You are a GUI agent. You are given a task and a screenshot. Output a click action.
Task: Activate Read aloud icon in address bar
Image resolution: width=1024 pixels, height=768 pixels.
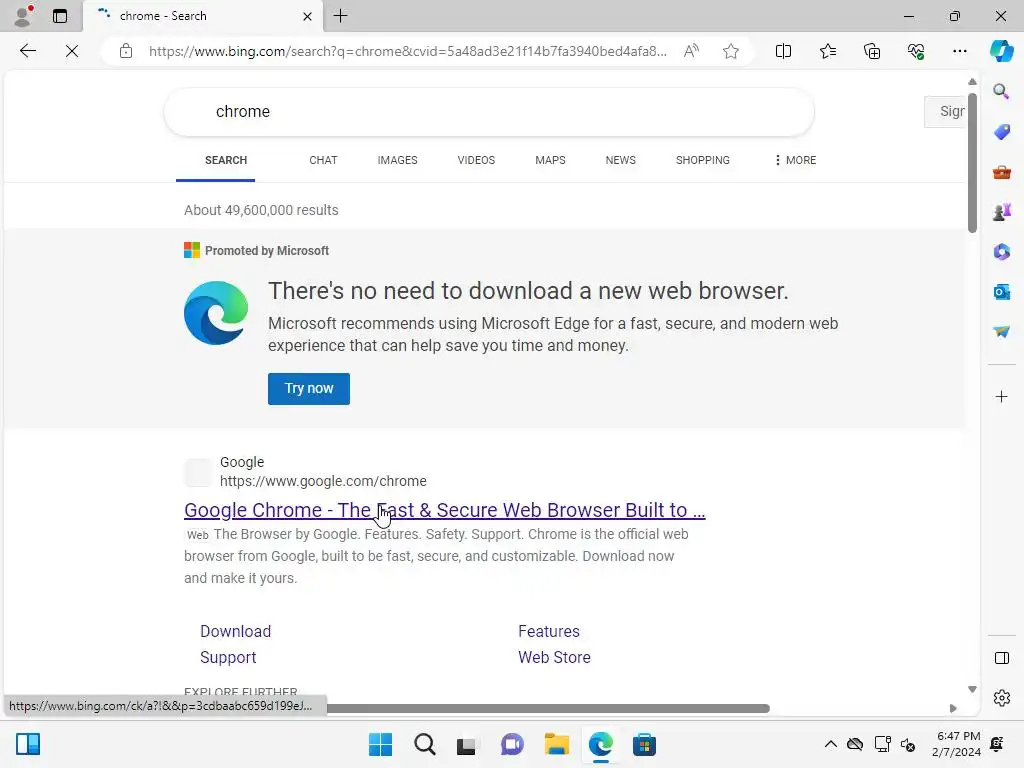[x=691, y=51]
